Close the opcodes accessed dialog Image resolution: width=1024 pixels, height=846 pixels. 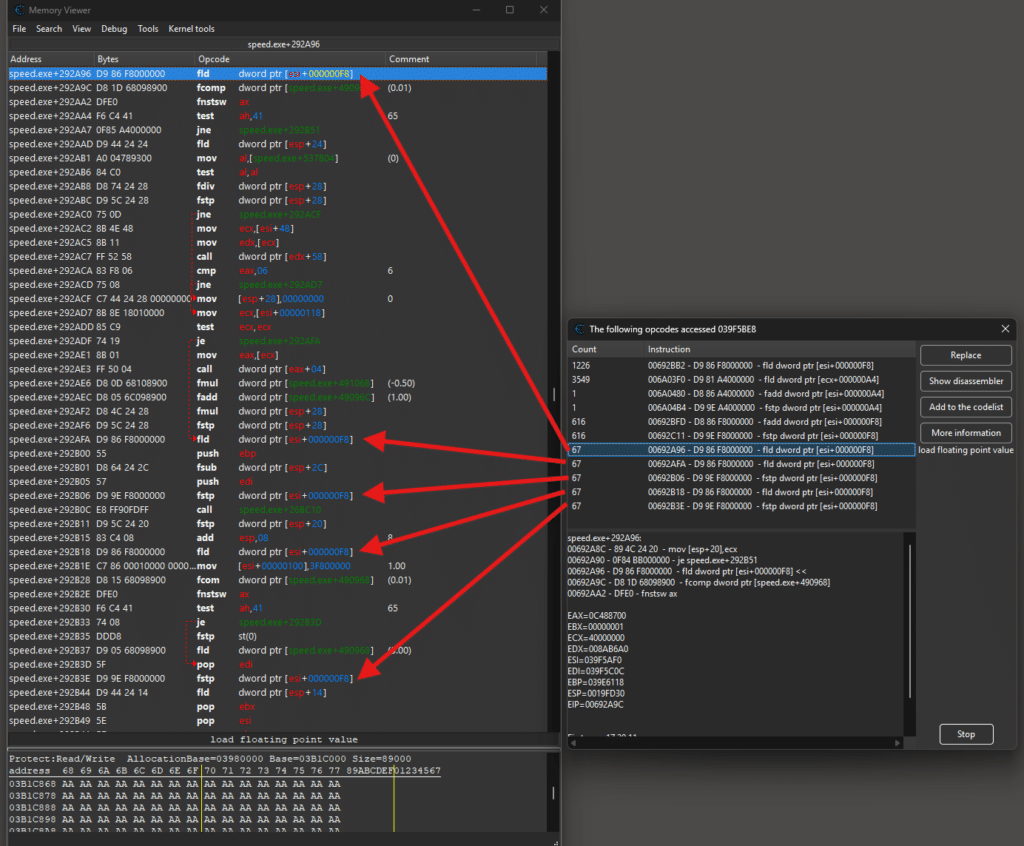pos(1004,328)
